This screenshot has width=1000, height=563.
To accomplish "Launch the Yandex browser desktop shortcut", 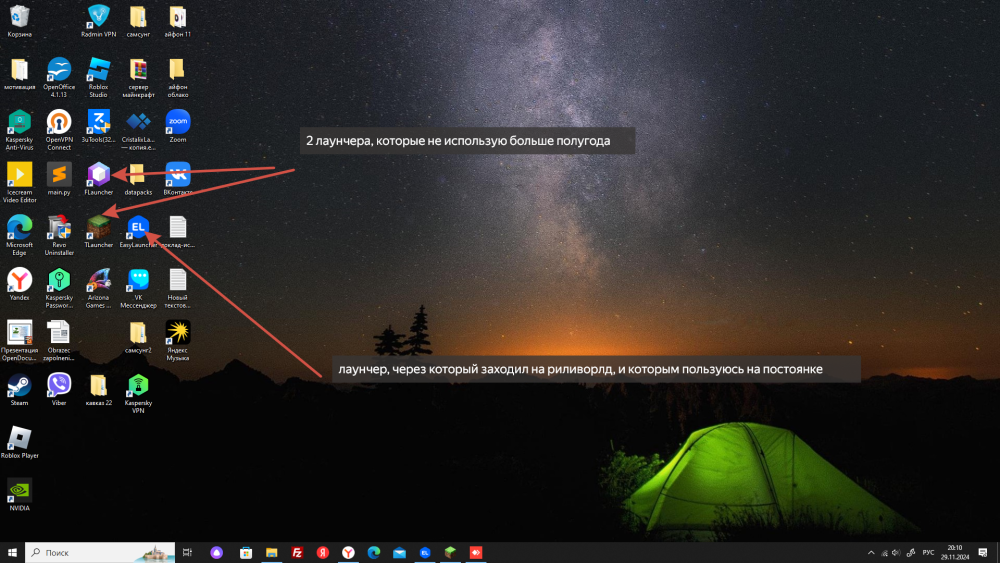I will coord(20,284).
